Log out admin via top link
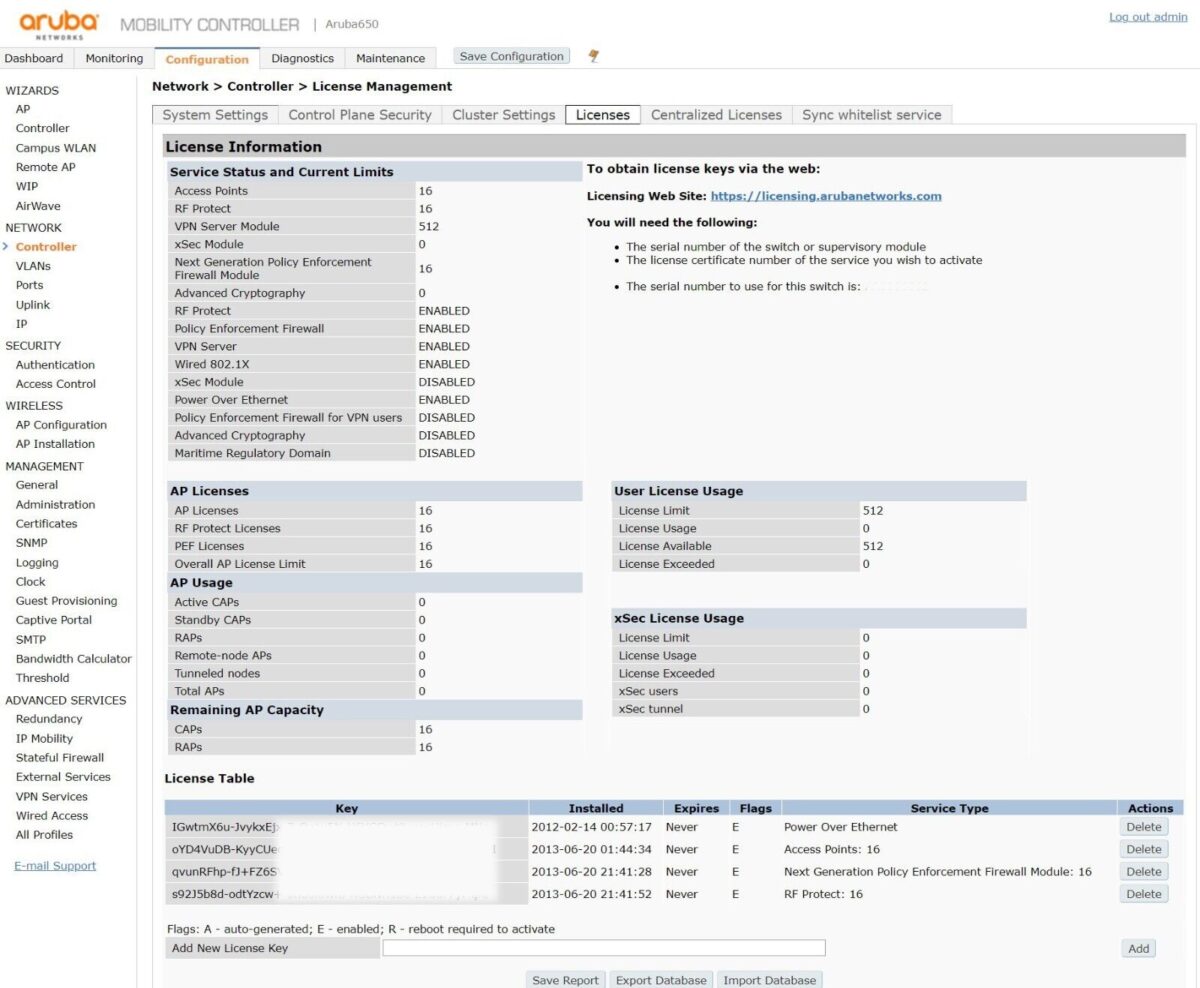 coord(1148,17)
